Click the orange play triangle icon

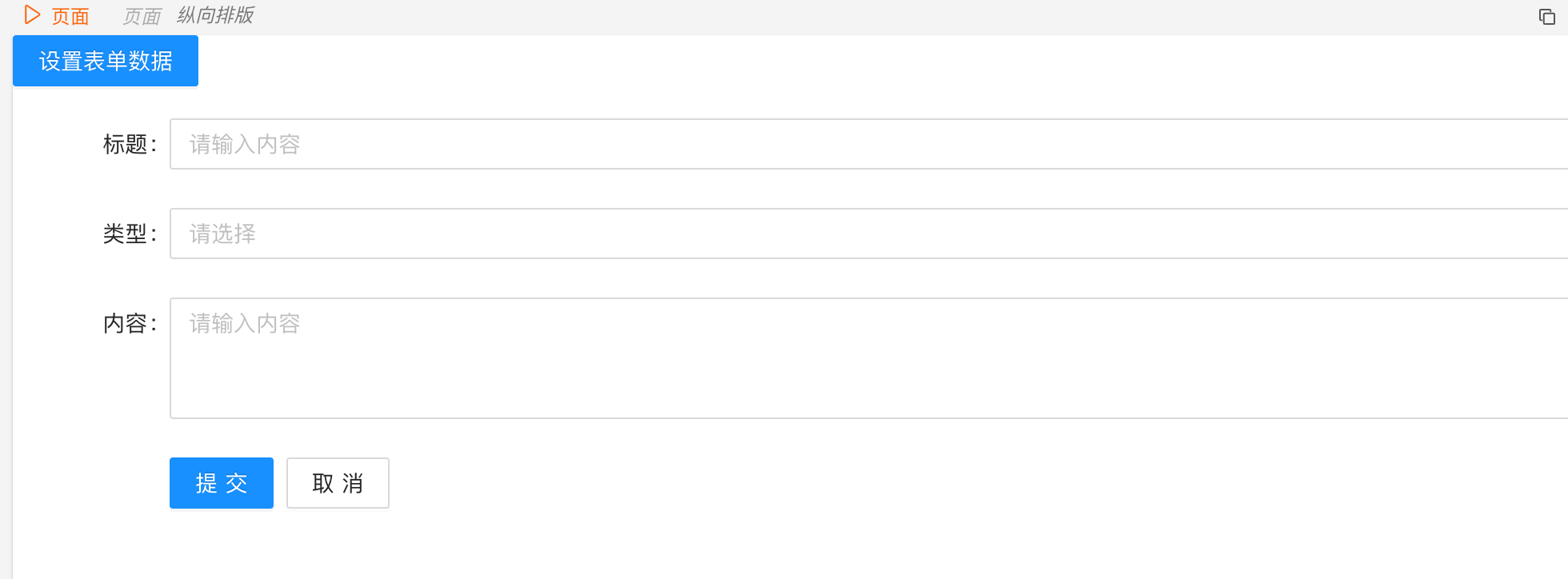tap(32, 14)
